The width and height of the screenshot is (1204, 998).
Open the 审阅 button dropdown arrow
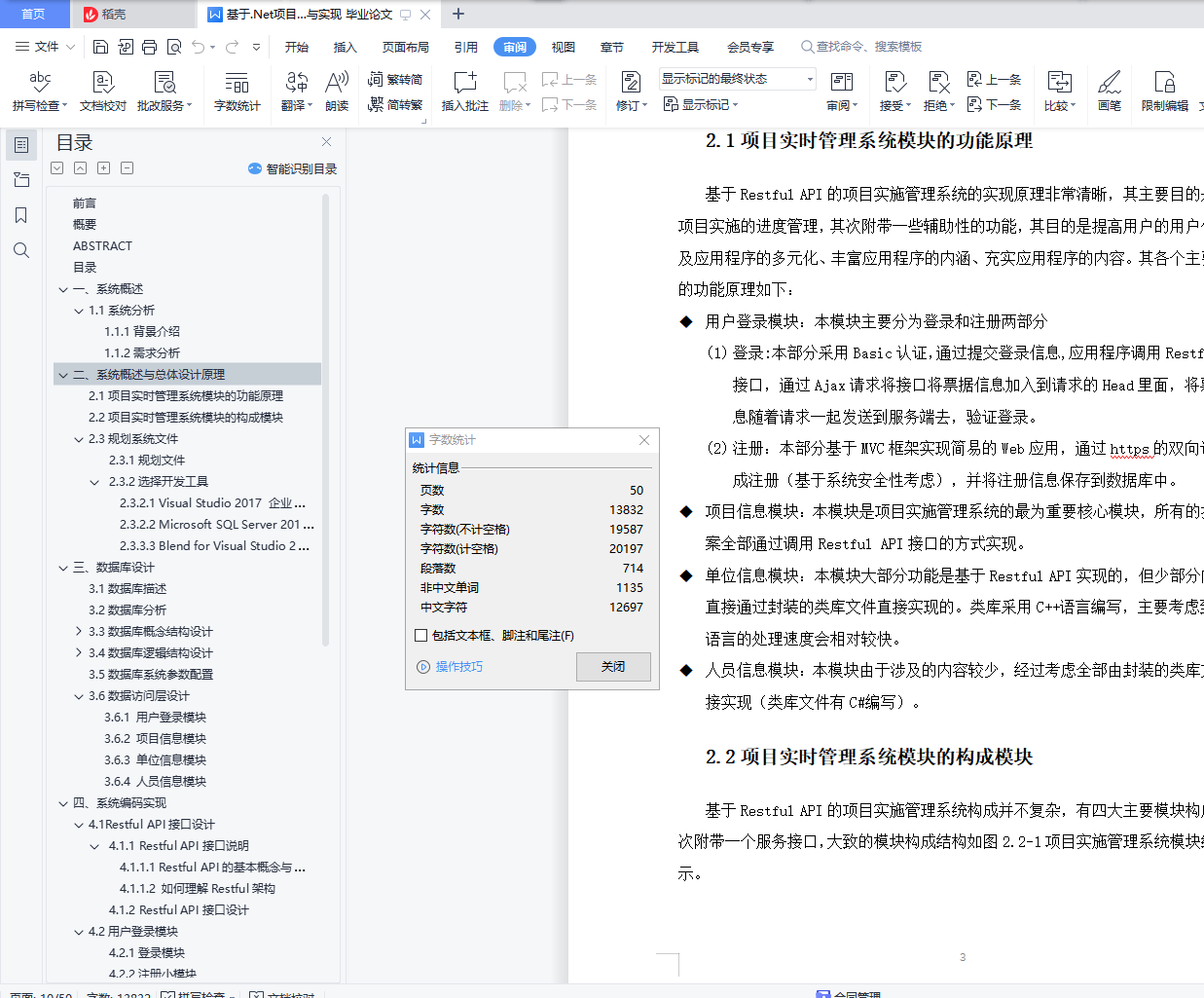click(855, 106)
